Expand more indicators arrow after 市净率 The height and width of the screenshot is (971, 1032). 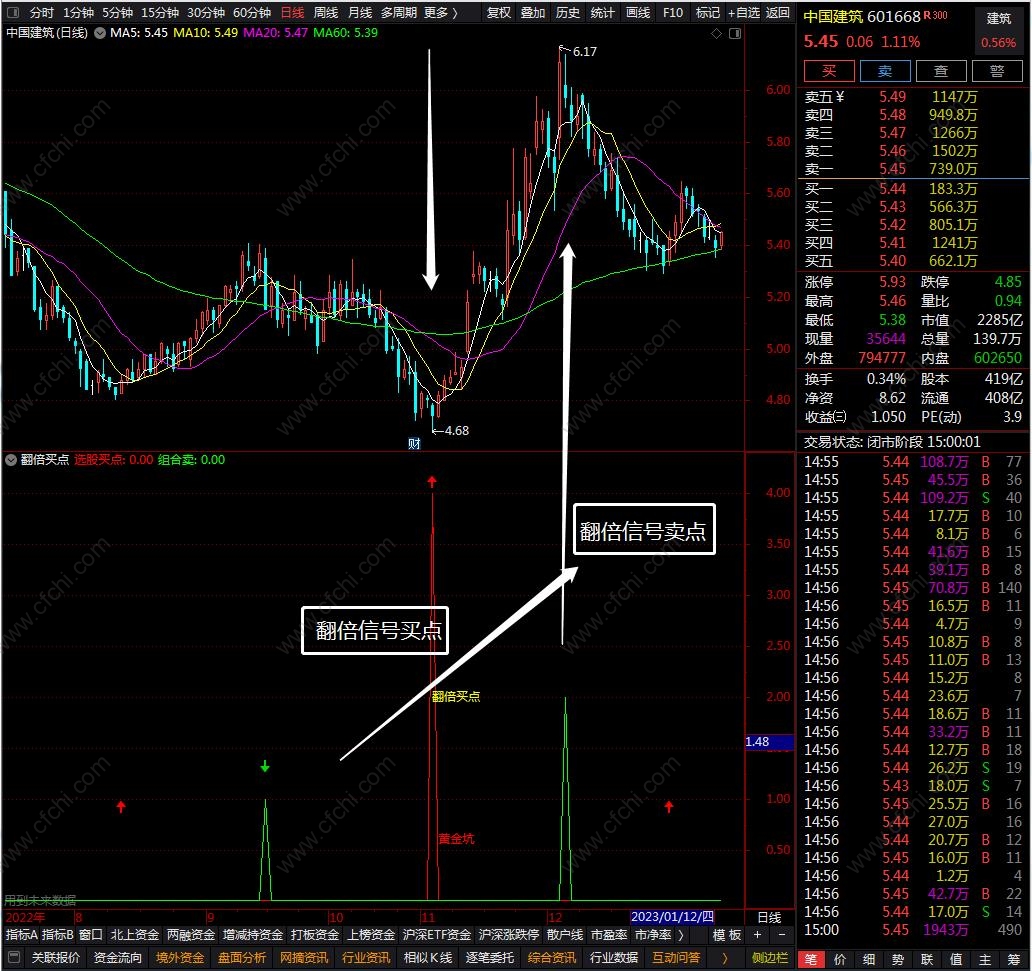[681, 935]
